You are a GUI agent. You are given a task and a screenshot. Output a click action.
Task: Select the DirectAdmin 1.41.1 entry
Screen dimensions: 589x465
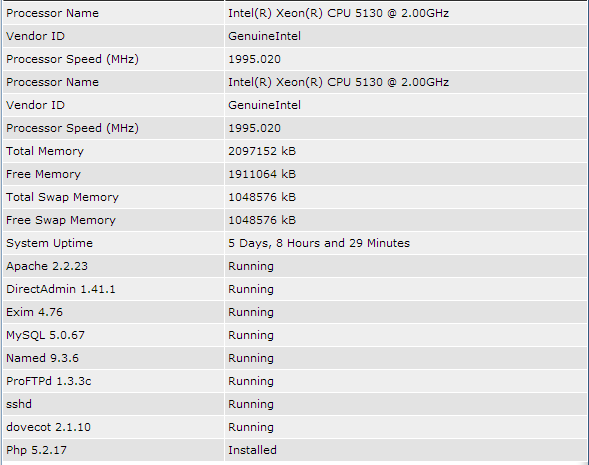[60, 289]
